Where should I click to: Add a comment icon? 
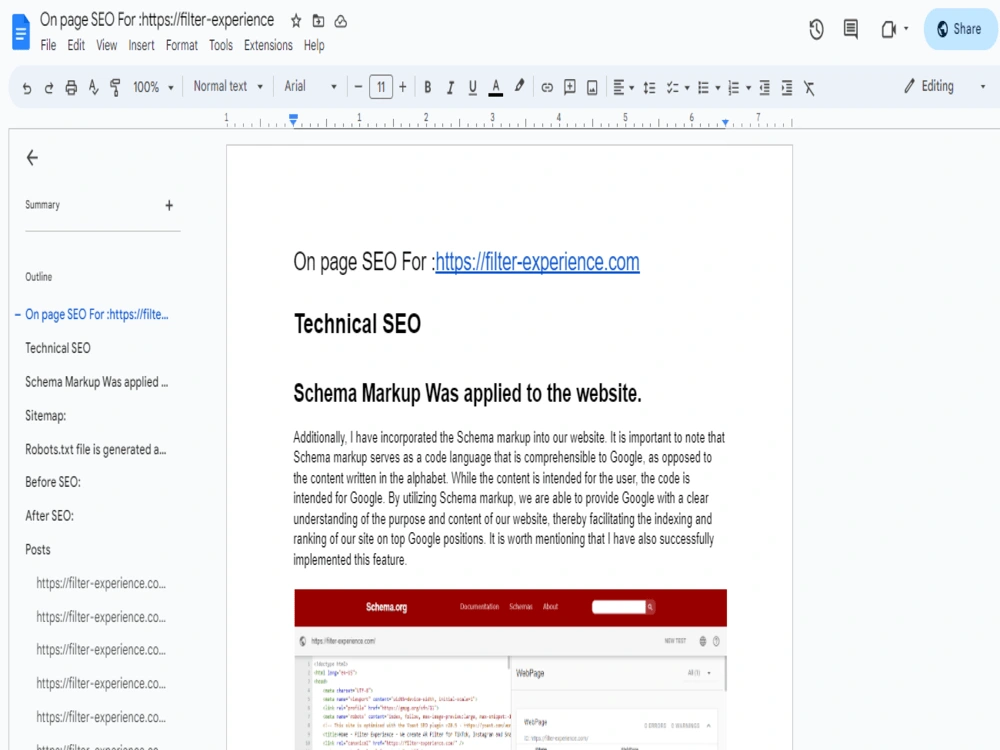tap(570, 87)
